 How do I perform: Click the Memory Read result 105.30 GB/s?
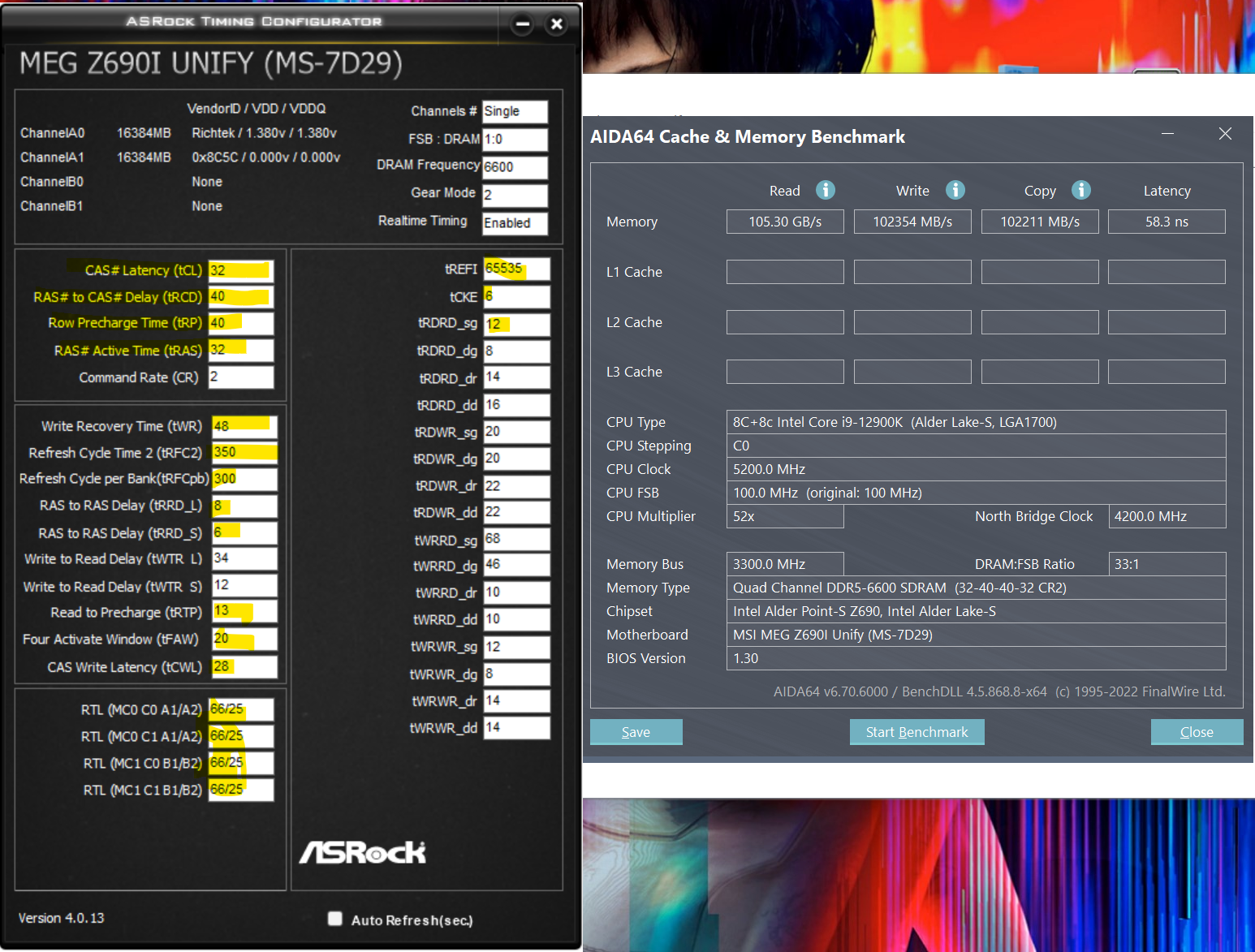(x=785, y=222)
